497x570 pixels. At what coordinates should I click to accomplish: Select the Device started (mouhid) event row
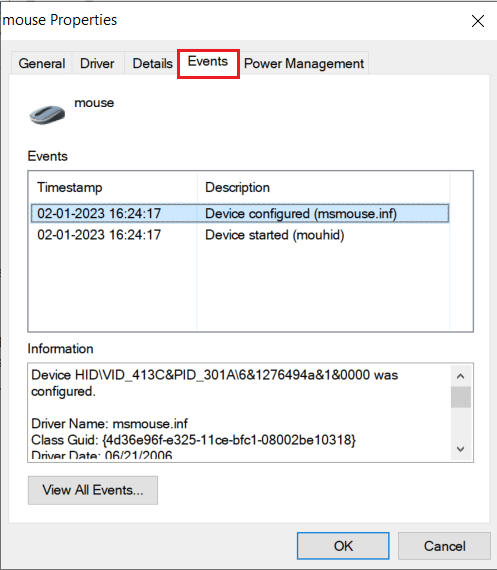tap(240, 235)
